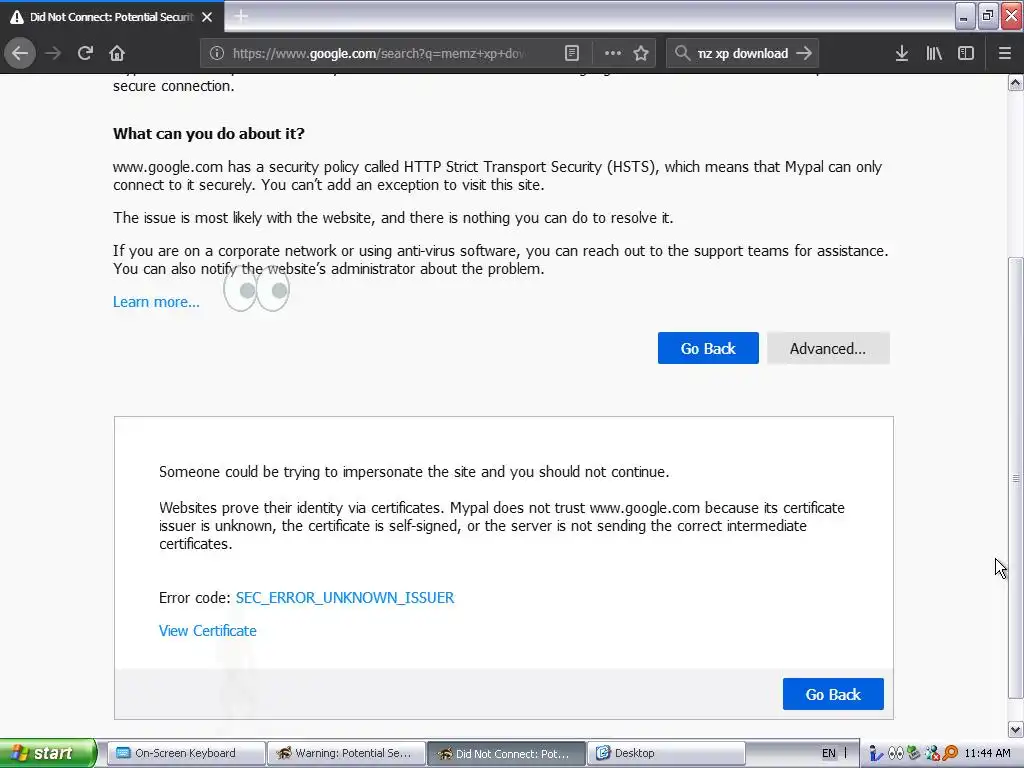Viewport: 1024px width, 768px height.
Task: Open page actions three-dot menu
Action: [613, 53]
